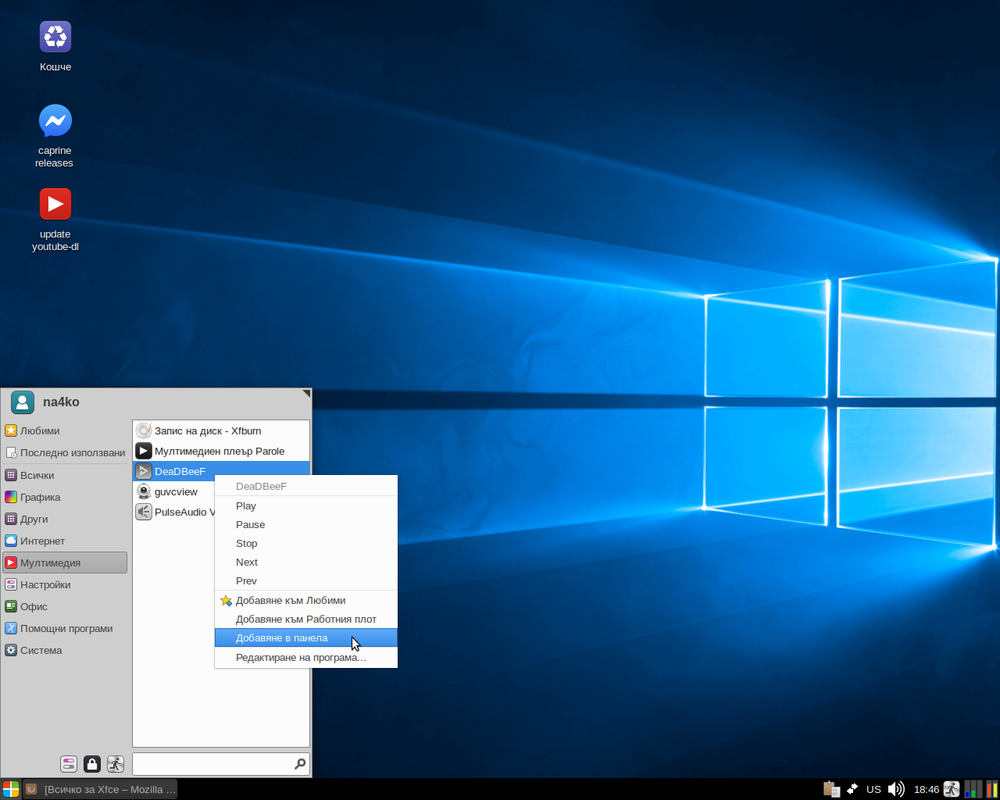Launch DeaDBeeF from the app list
Screen dimensions: 1000x800
pyautogui.click(x=221, y=471)
